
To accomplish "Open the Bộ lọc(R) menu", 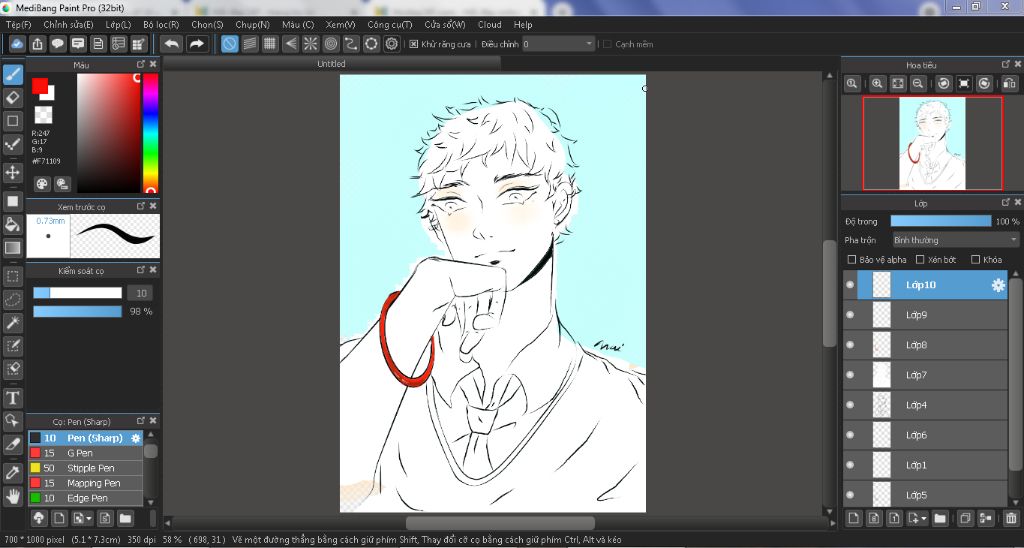I will coord(161,24).
